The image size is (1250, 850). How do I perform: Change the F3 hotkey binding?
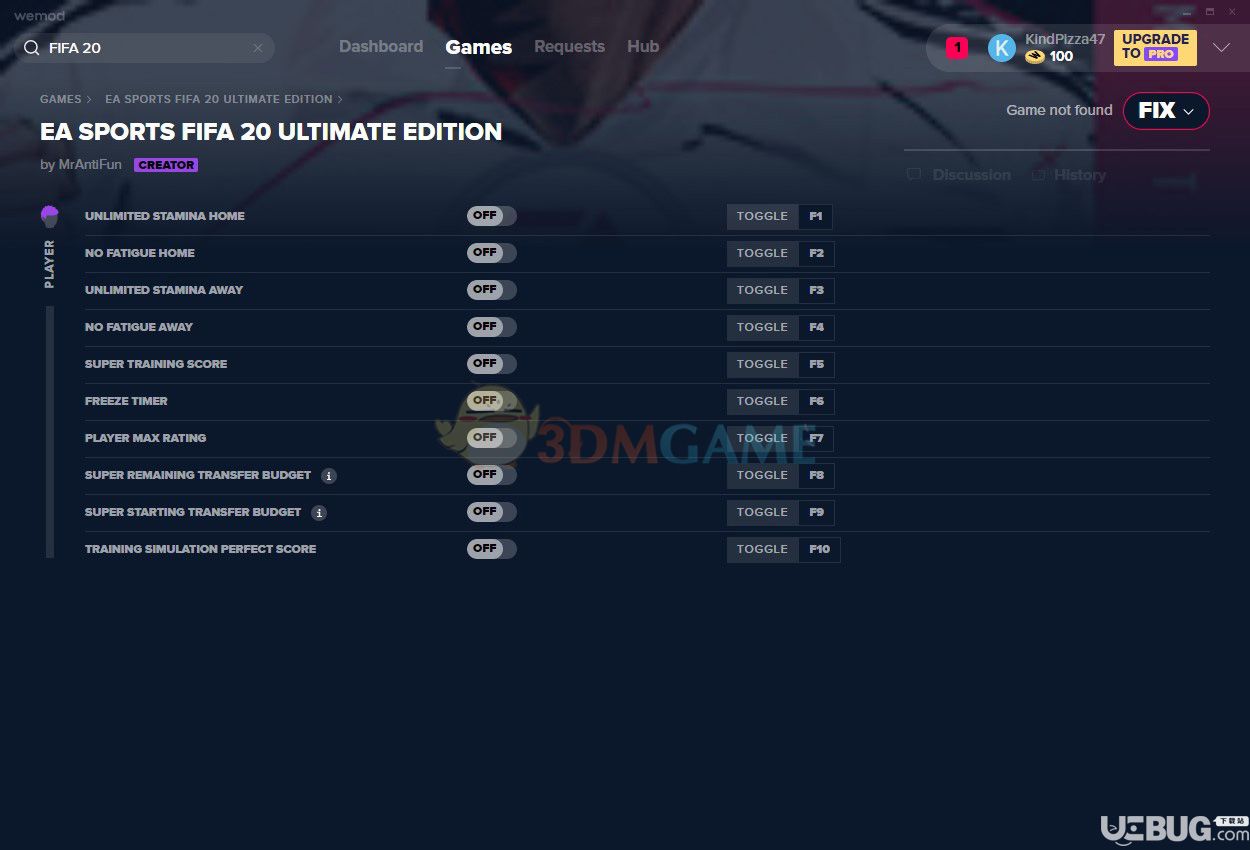(816, 291)
